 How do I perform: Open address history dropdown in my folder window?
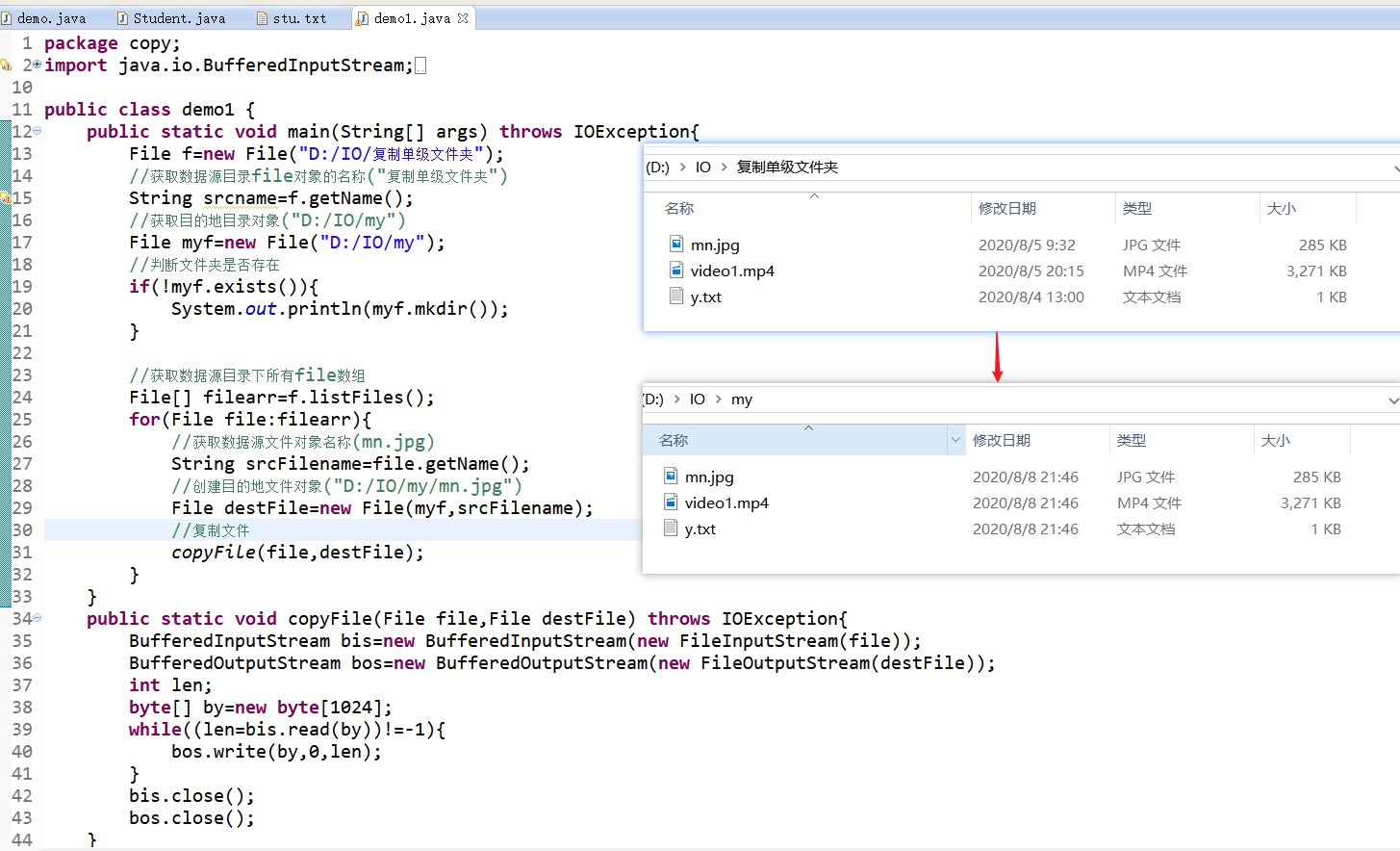pos(1393,400)
